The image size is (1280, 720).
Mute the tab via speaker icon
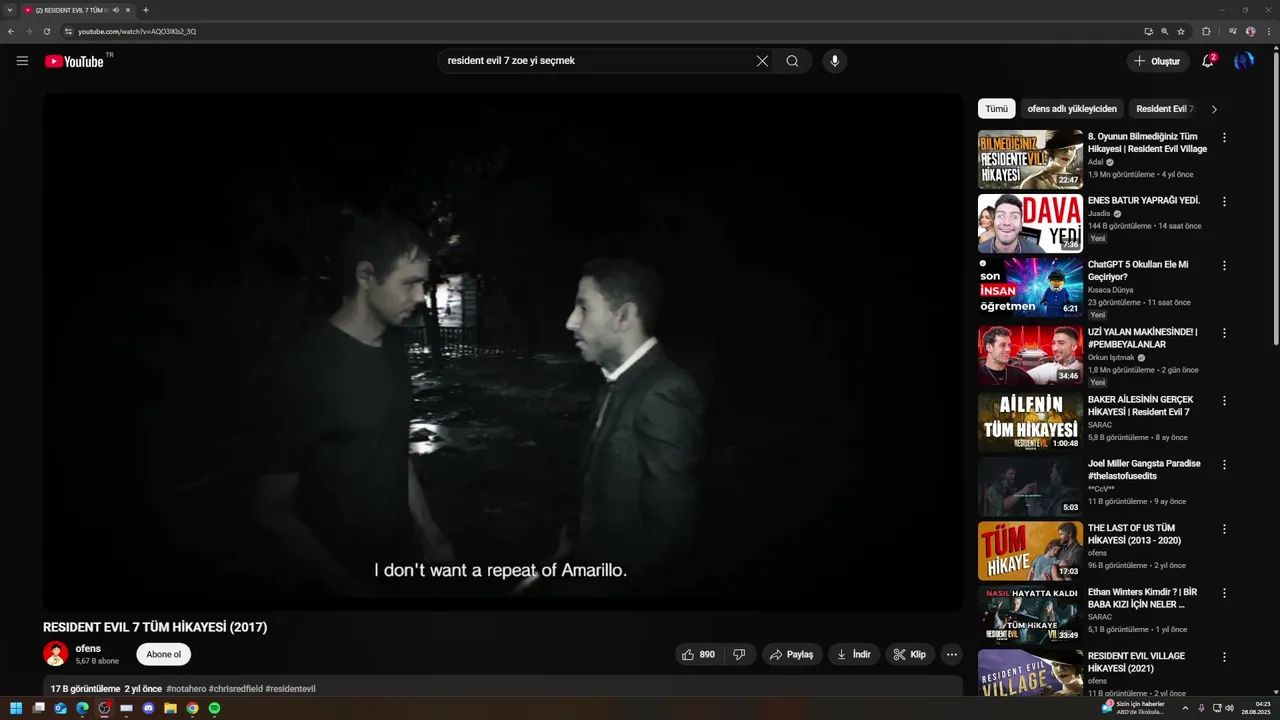click(116, 10)
